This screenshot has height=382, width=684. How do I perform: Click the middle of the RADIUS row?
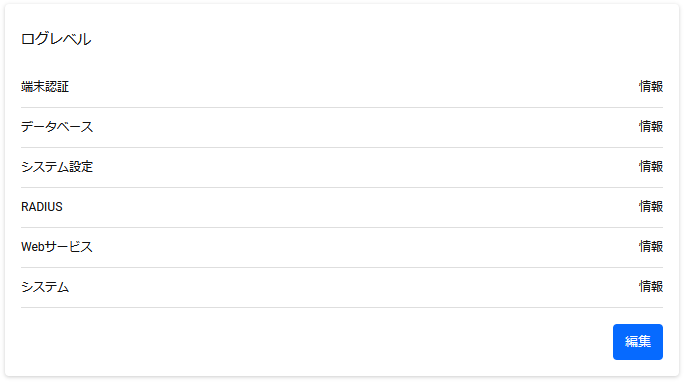point(342,207)
